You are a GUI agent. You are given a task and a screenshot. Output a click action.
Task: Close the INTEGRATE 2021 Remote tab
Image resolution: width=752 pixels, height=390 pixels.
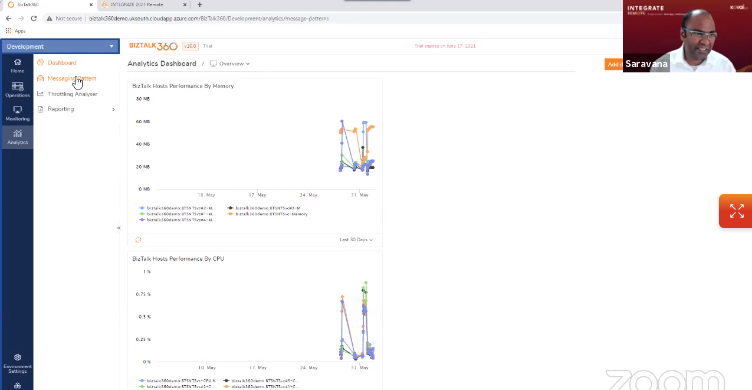[185, 5]
